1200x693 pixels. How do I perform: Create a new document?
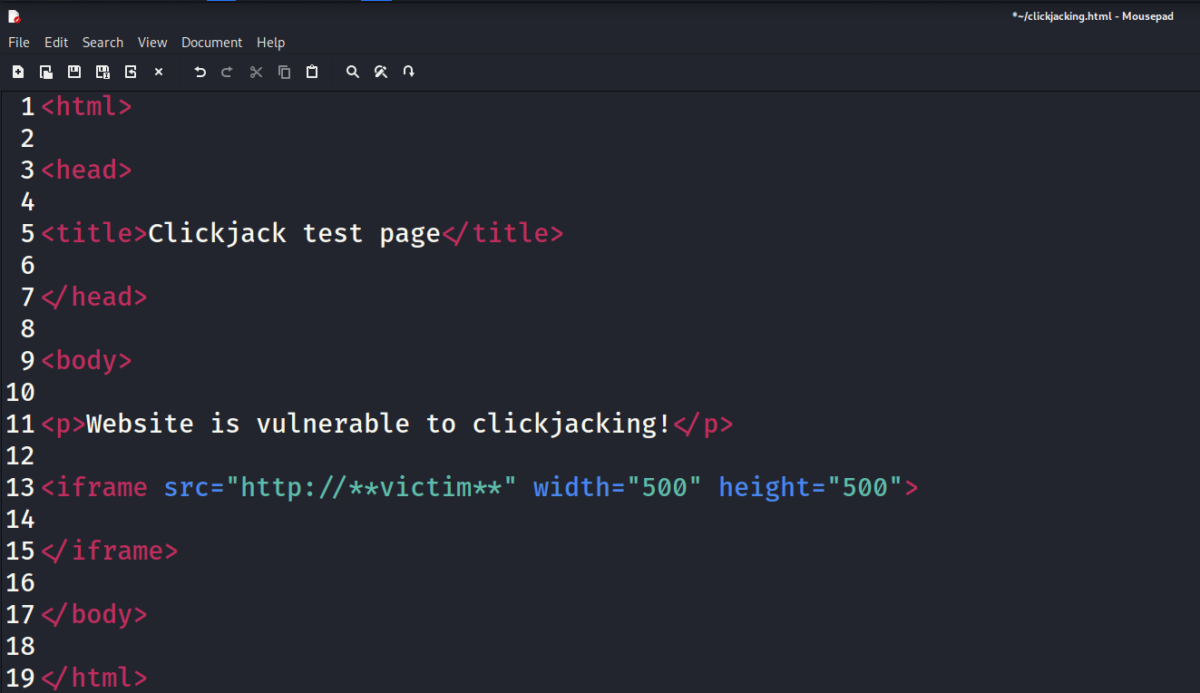(18, 71)
